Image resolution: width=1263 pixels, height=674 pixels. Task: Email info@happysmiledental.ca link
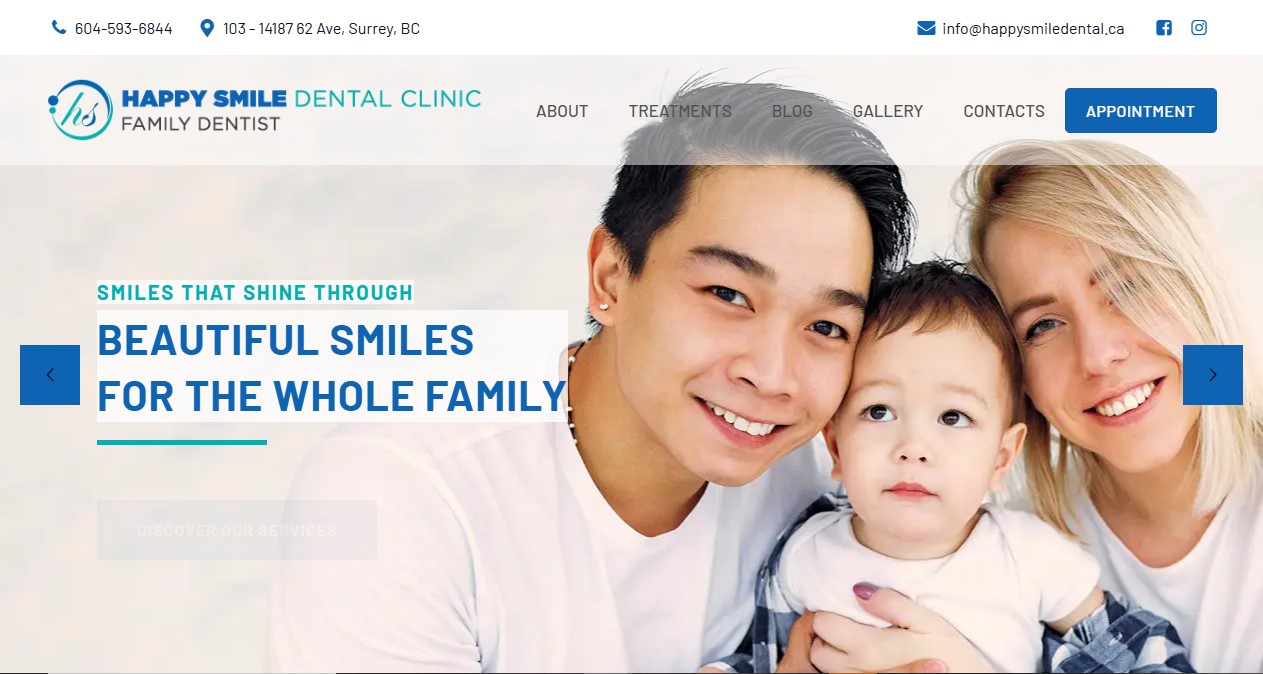[x=1033, y=29]
